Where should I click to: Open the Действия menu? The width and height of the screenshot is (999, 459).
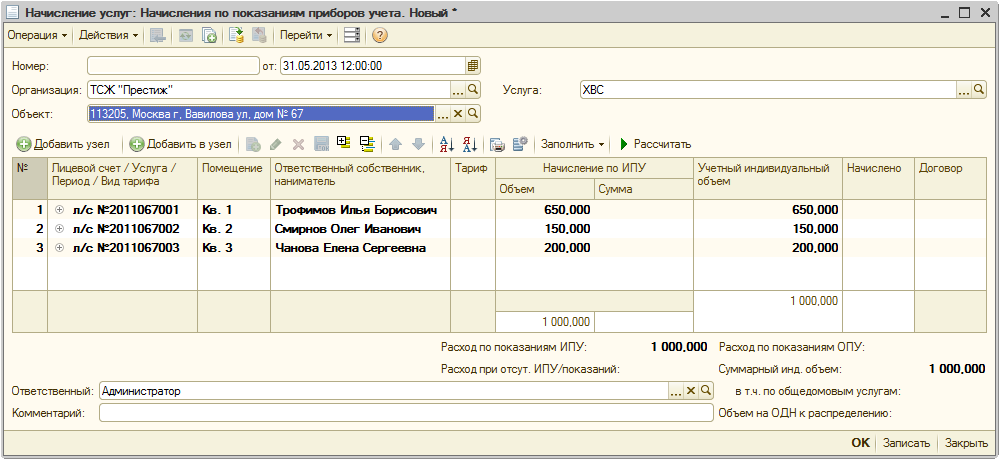(109, 35)
